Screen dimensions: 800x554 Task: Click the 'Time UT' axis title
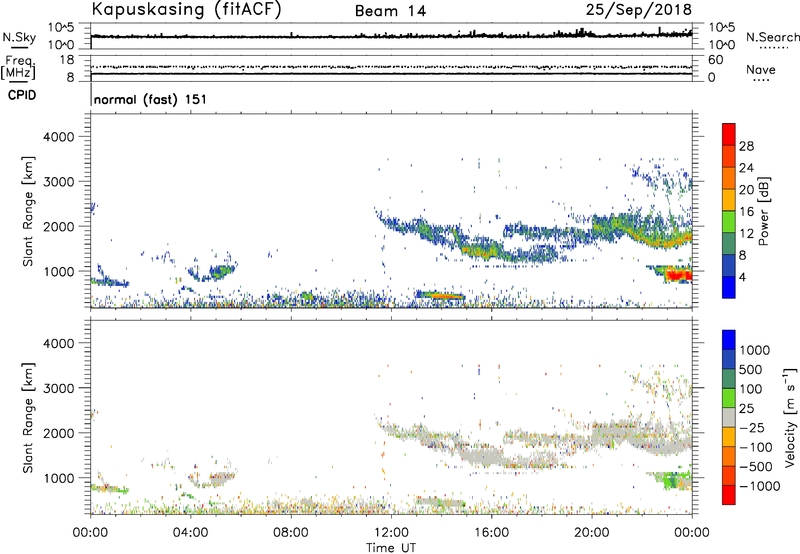(x=391, y=548)
